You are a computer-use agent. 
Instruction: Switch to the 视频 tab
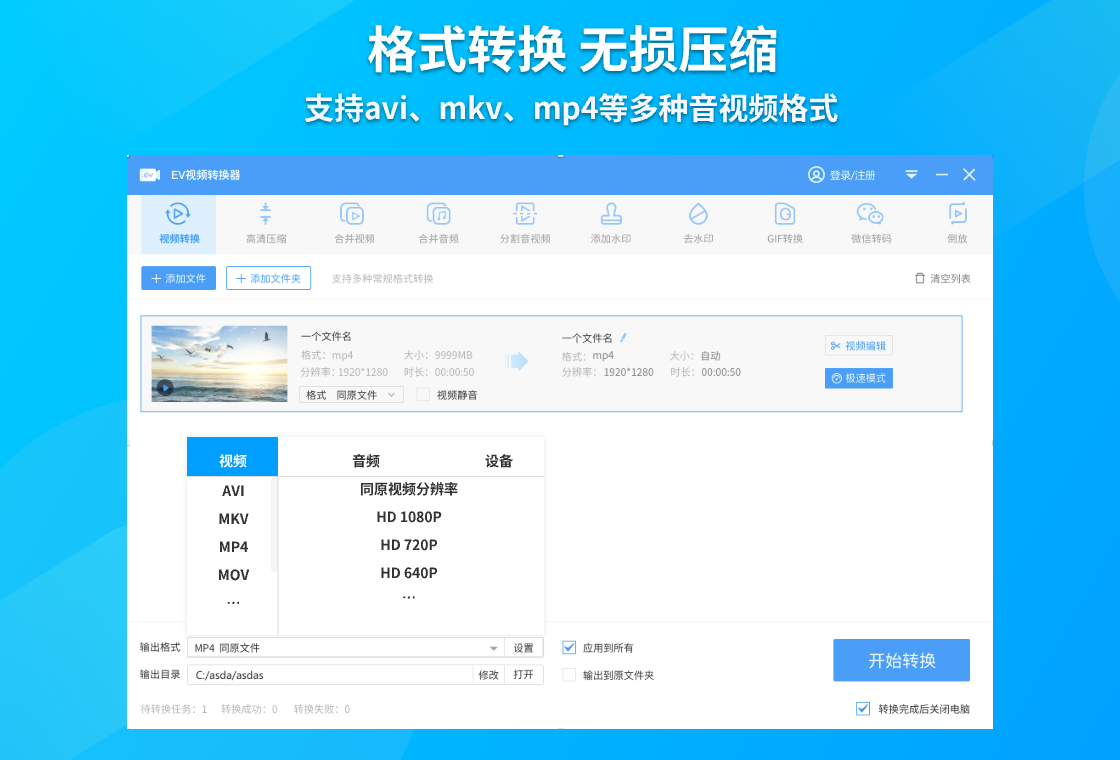tap(233, 458)
